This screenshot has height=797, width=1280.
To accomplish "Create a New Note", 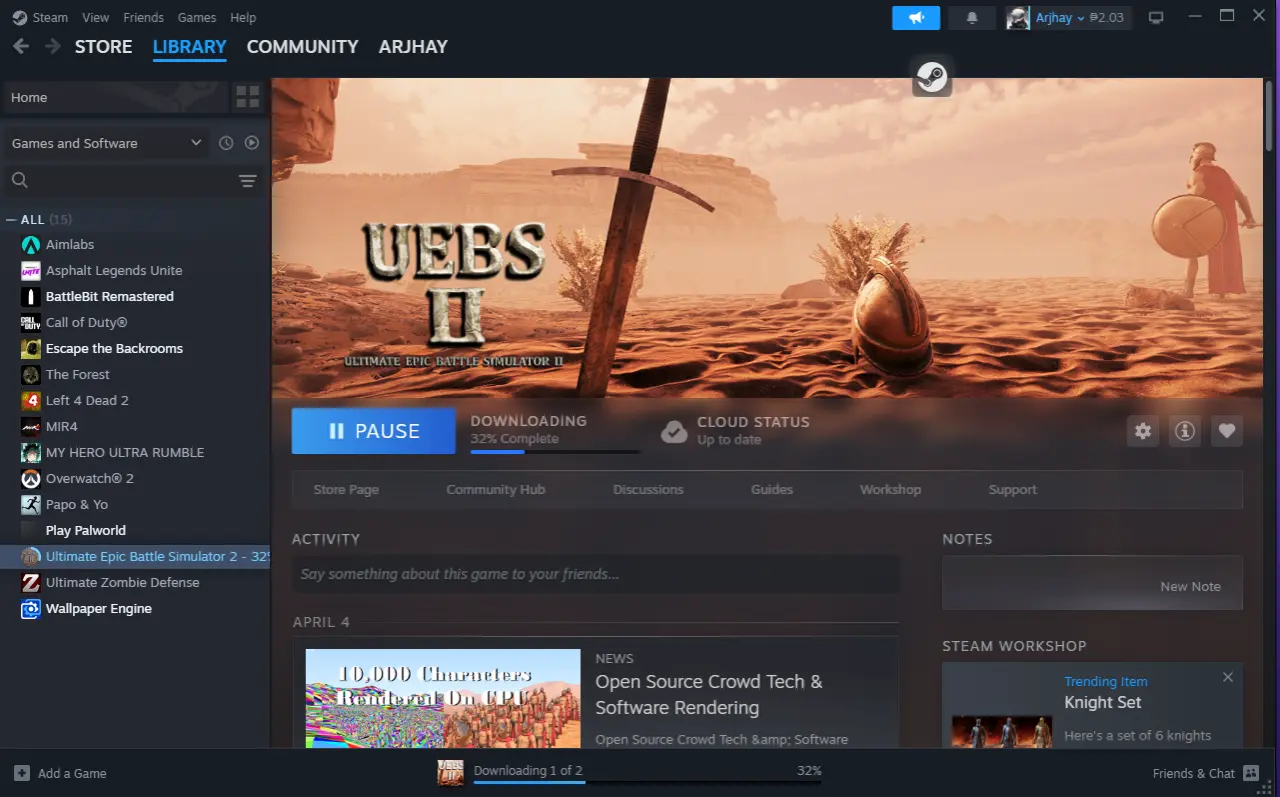I will pyautogui.click(x=1190, y=586).
